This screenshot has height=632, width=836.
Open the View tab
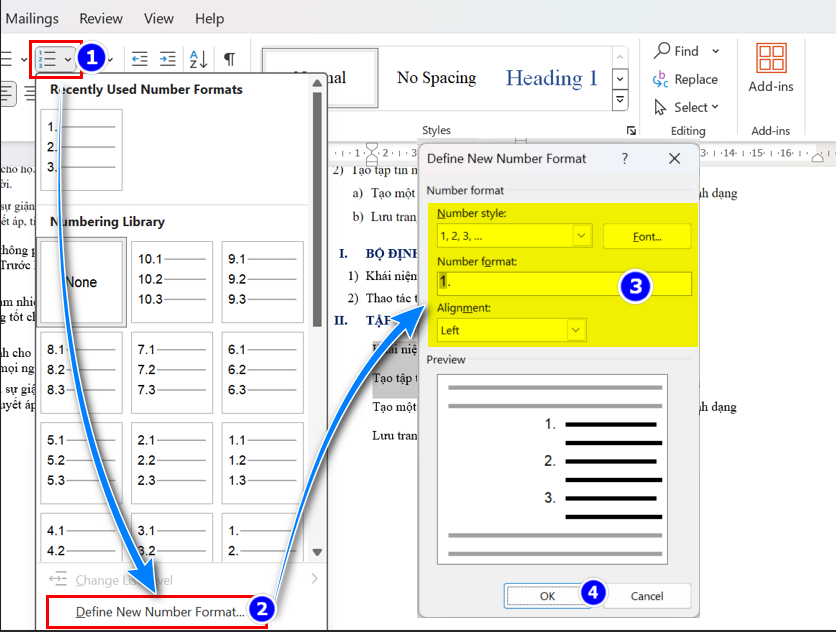(x=158, y=18)
